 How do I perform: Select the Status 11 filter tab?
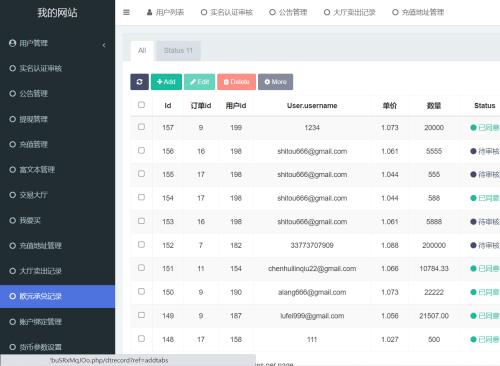pos(178,51)
